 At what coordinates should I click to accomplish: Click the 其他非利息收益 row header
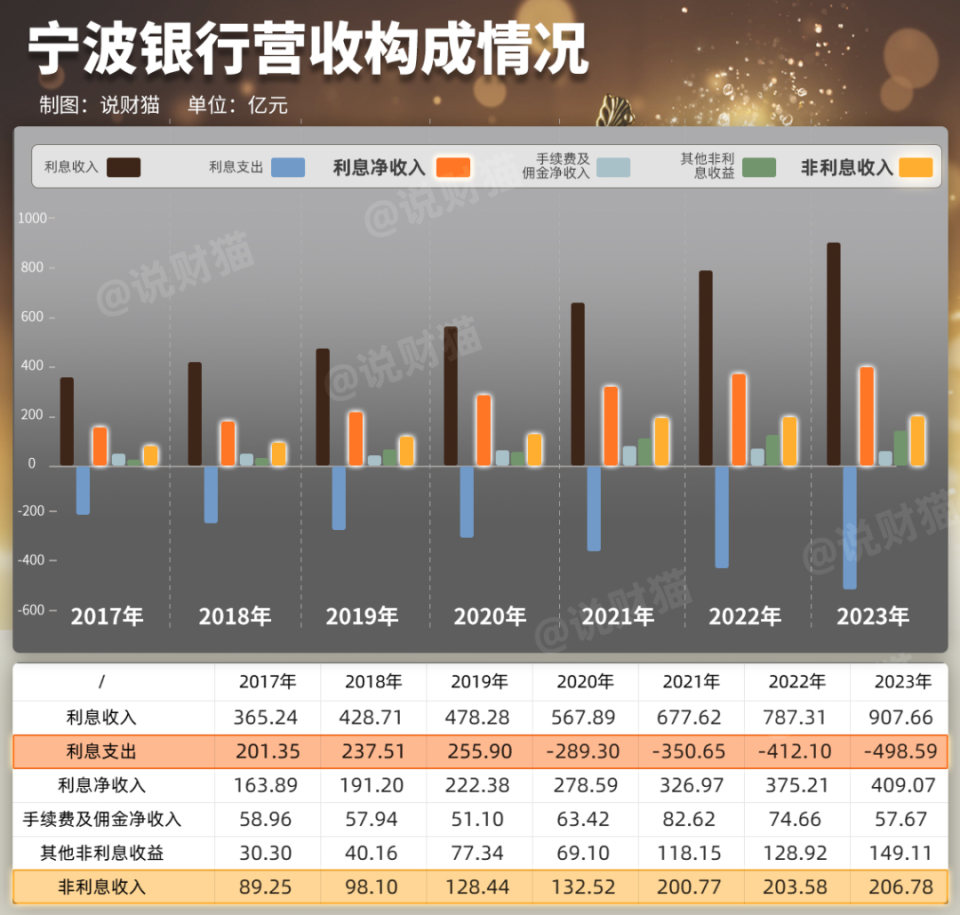pos(102,853)
